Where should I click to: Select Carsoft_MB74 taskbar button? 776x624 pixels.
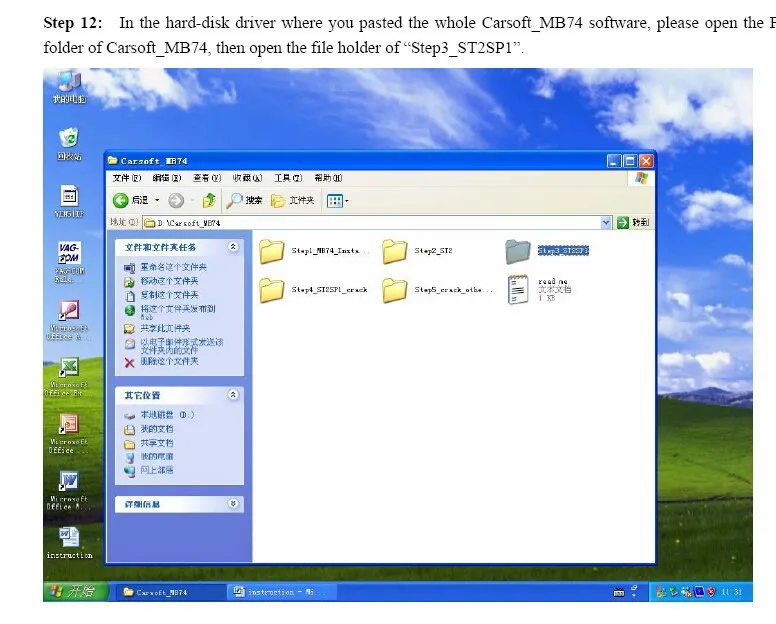pyautogui.click(x=169, y=592)
